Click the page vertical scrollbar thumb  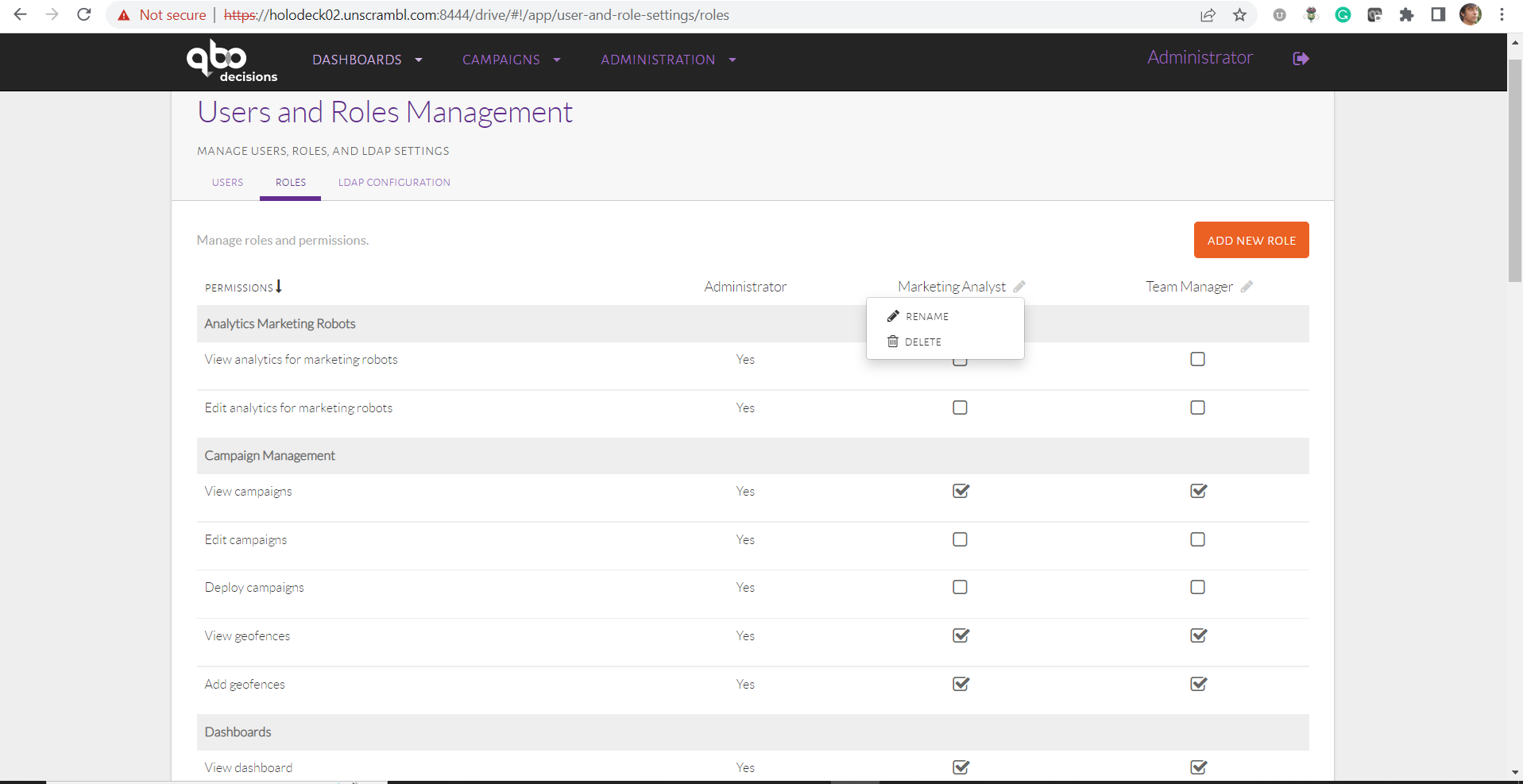click(1515, 171)
